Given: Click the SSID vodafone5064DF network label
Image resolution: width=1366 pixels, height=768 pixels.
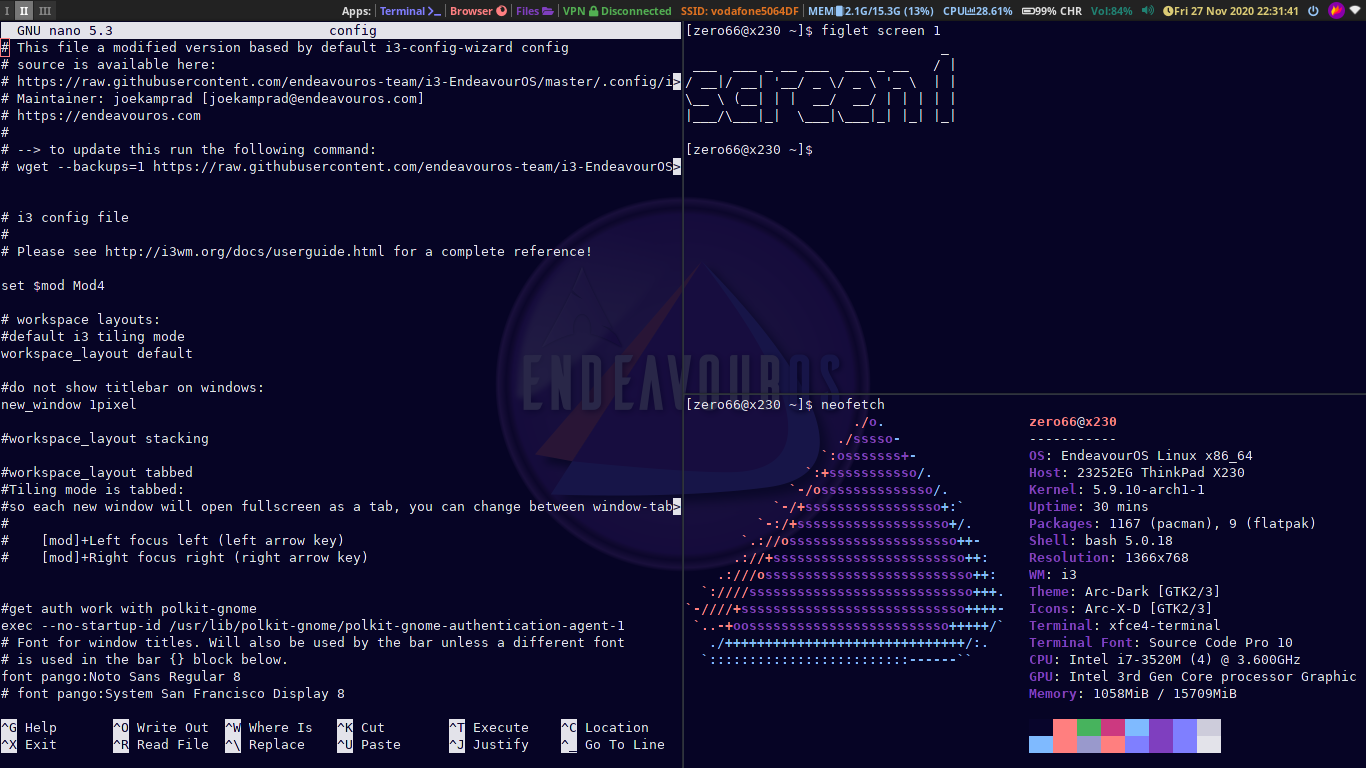Looking at the screenshot, I should pyautogui.click(x=739, y=11).
